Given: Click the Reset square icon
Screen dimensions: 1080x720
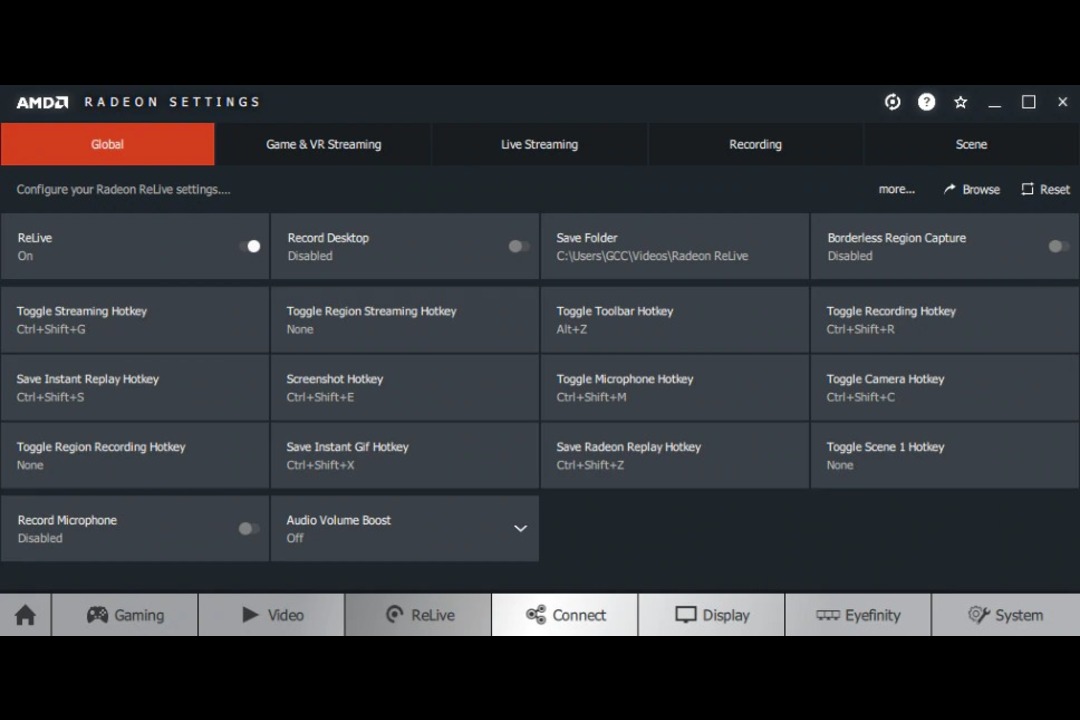Looking at the screenshot, I should pos(1027,189).
